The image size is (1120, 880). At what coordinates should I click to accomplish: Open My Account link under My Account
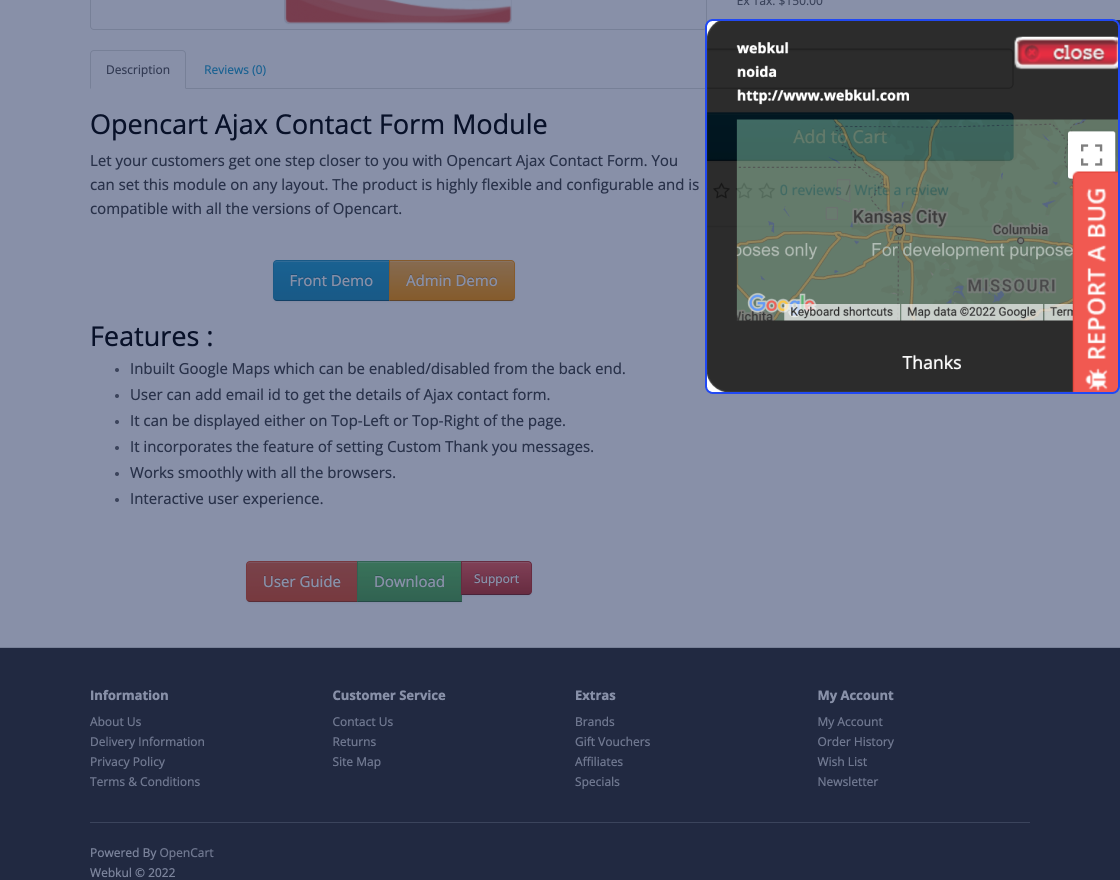tap(850, 721)
